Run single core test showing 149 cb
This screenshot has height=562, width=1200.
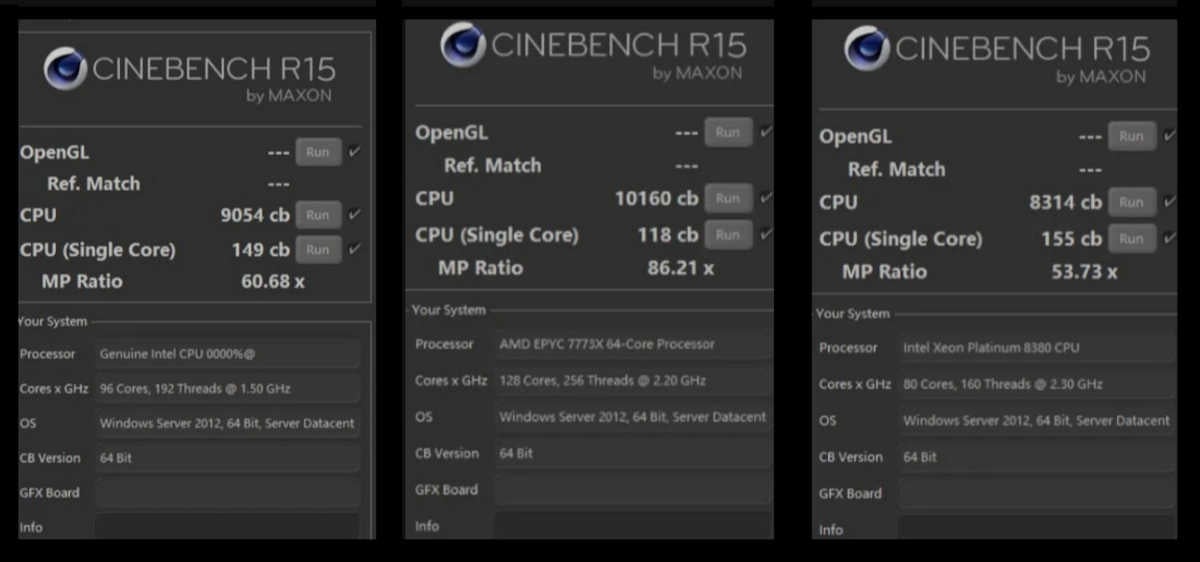point(318,249)
